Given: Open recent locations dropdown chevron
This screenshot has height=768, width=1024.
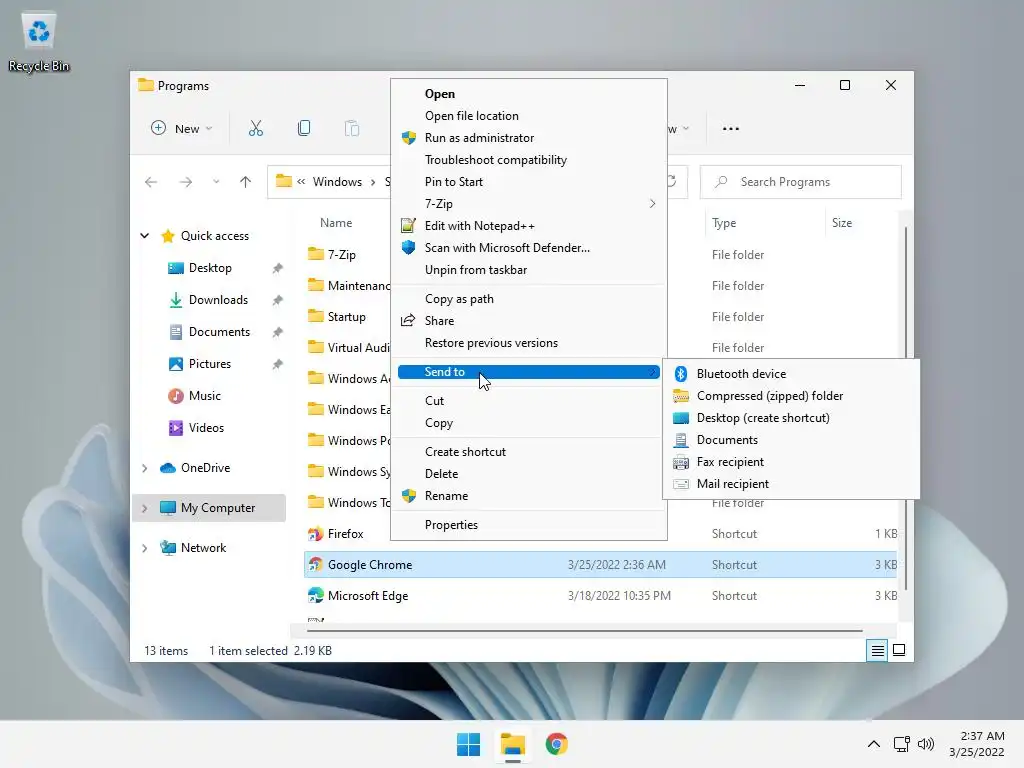Looking at the screenshot, I should coord(216,182).
